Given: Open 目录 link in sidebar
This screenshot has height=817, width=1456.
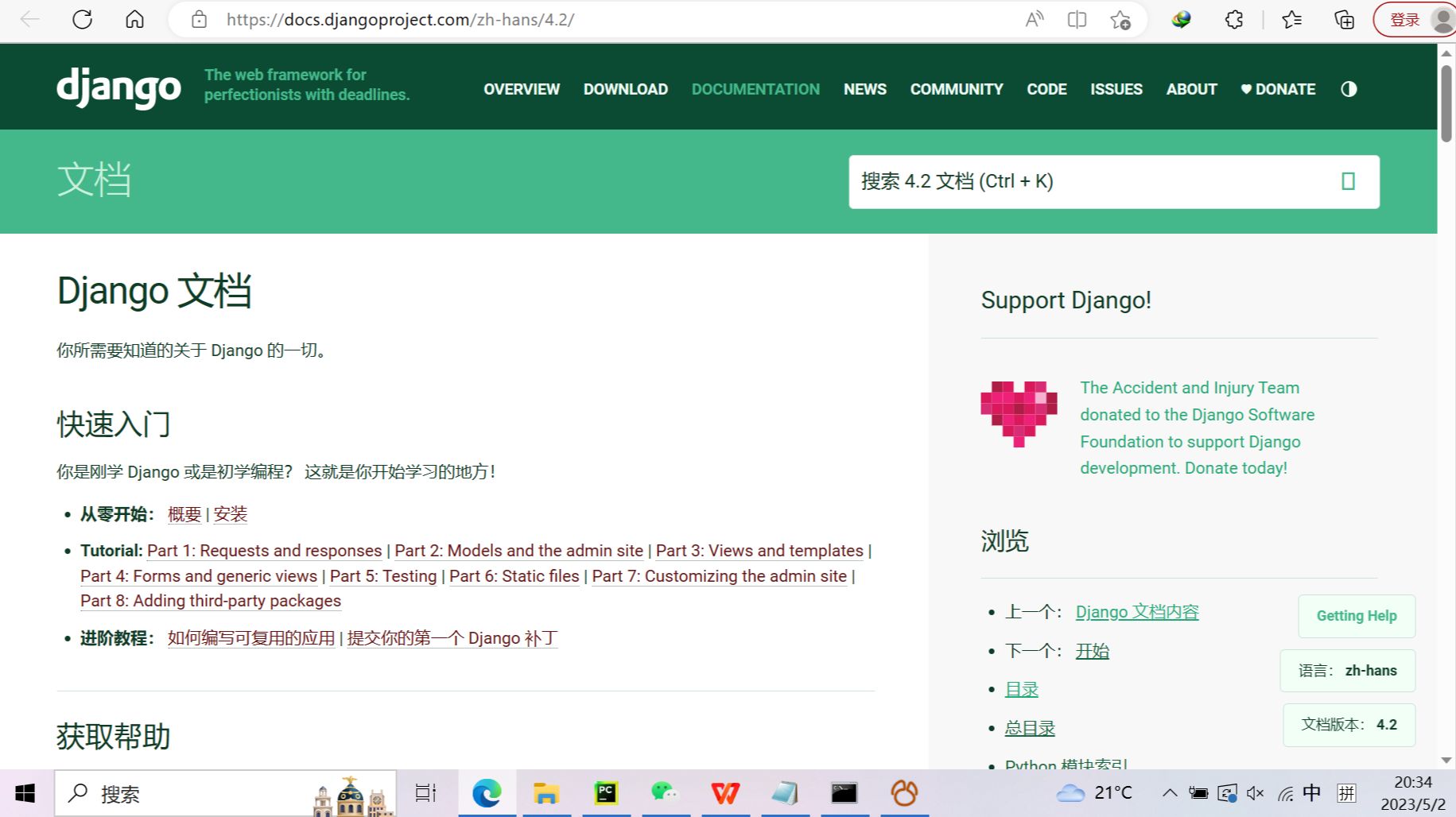Looking at the screenshot, I should point(1022,690).
